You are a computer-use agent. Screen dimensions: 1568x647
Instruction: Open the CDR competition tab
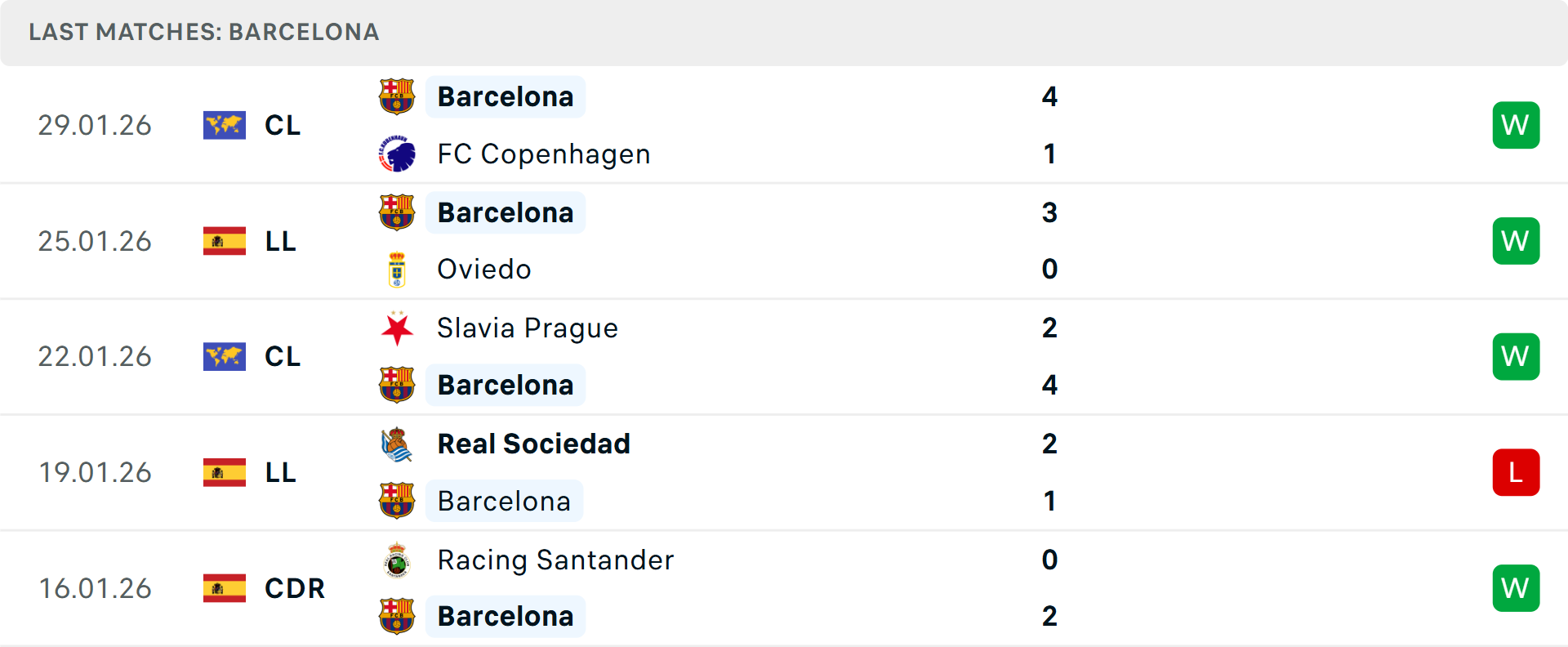(294, 588)
